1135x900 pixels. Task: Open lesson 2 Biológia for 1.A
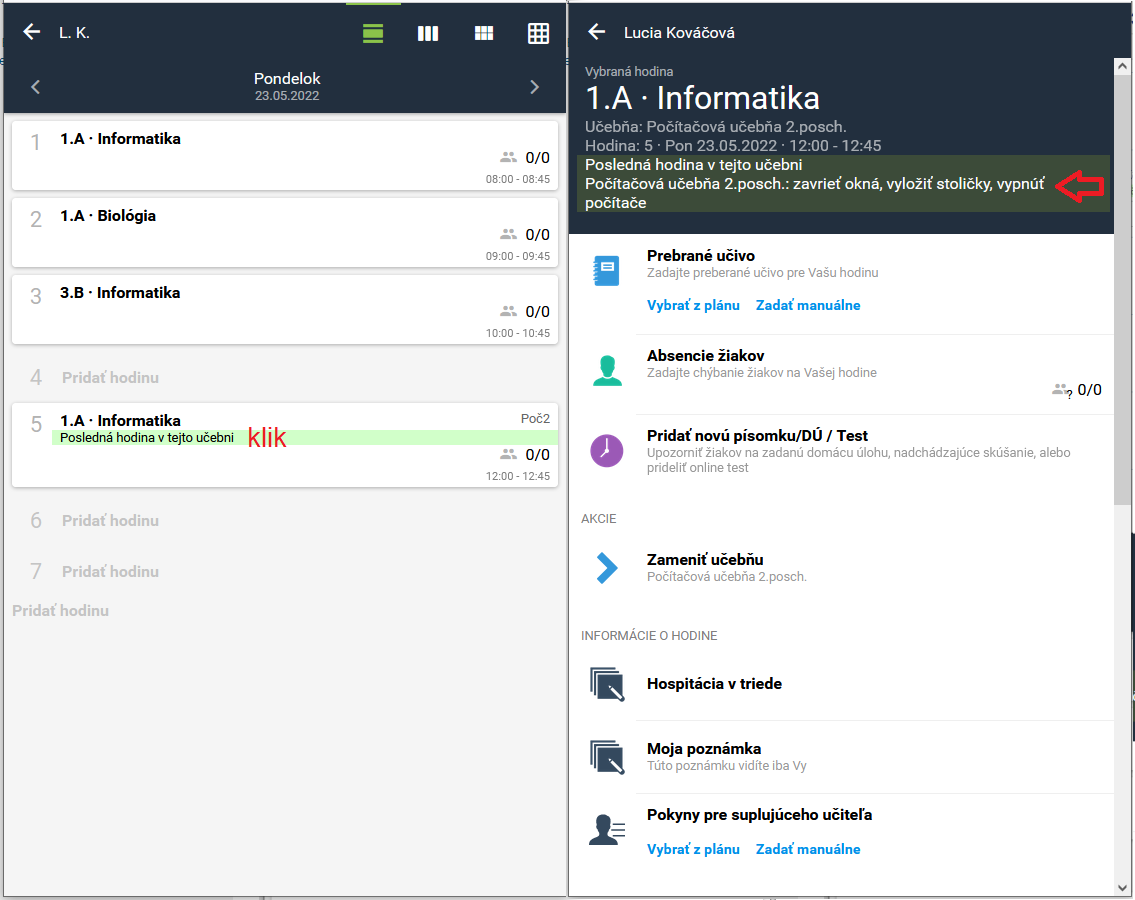285,232
